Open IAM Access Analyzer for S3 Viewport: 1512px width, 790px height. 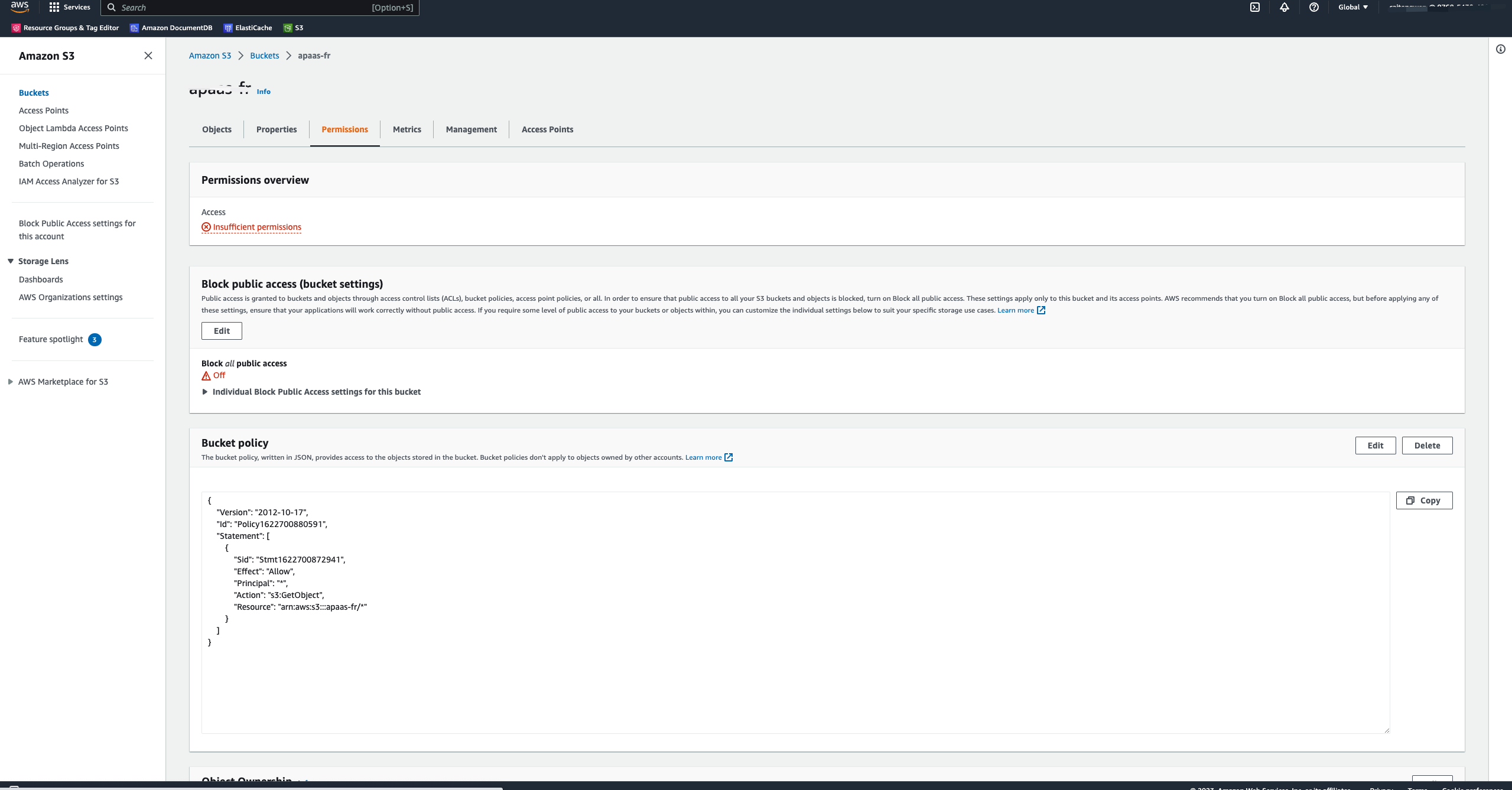click(69, 181)
